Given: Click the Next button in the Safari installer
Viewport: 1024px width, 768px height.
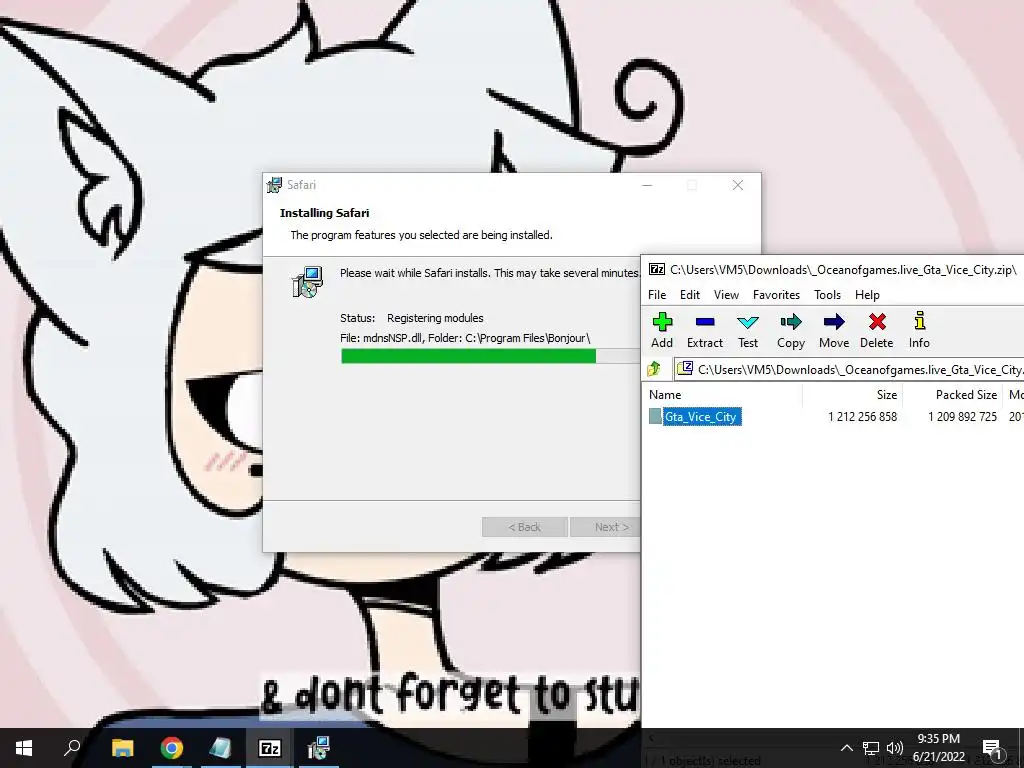Looking at the screenshot, I should (605, 527).
